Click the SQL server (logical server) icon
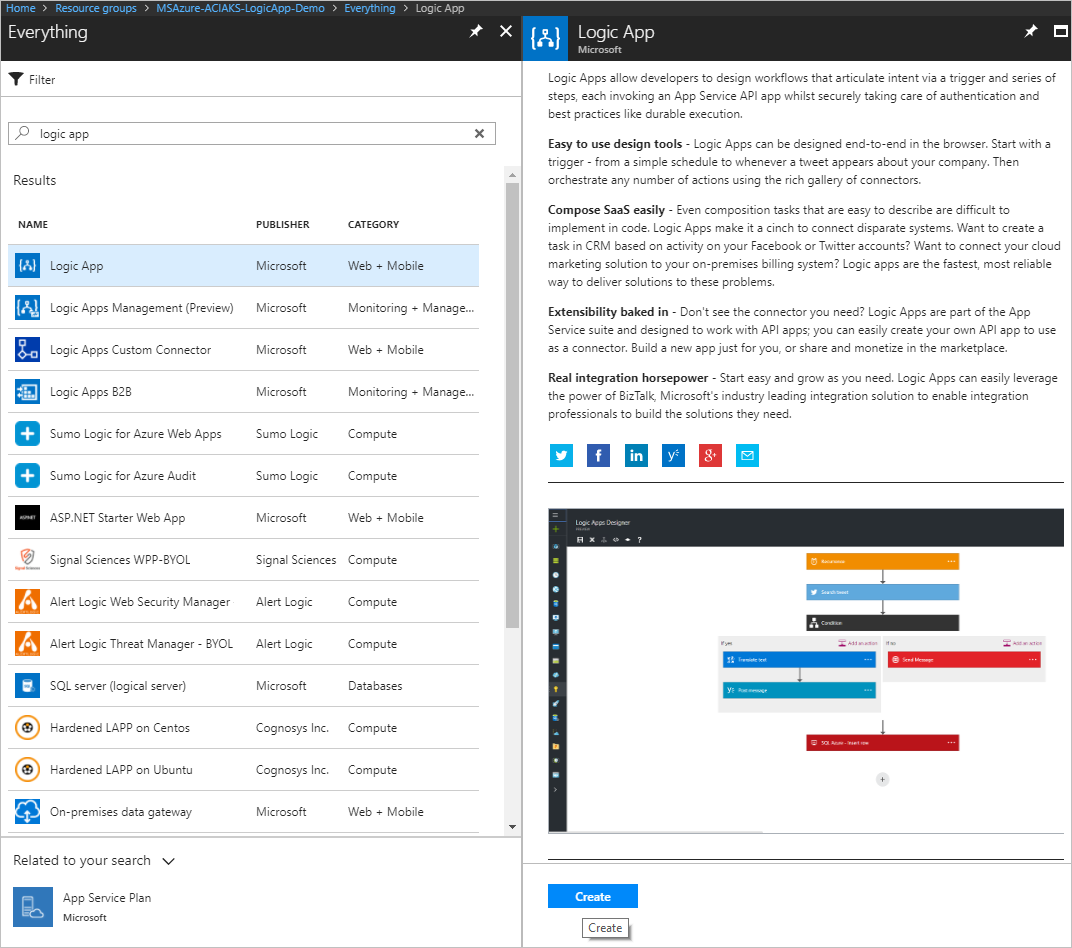Image resolution: width=1072 pixels, height=948 pixels. click(x=27, y=686)
